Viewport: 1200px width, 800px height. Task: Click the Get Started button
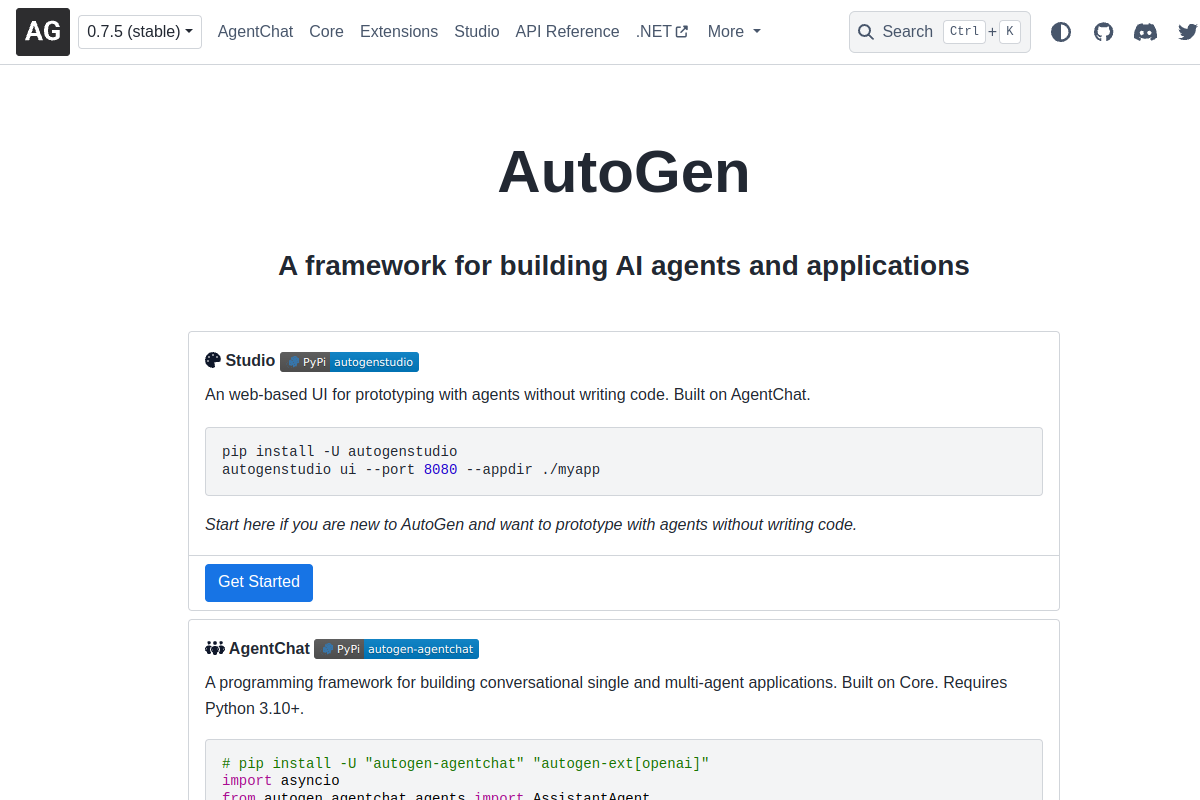[258, 582]
